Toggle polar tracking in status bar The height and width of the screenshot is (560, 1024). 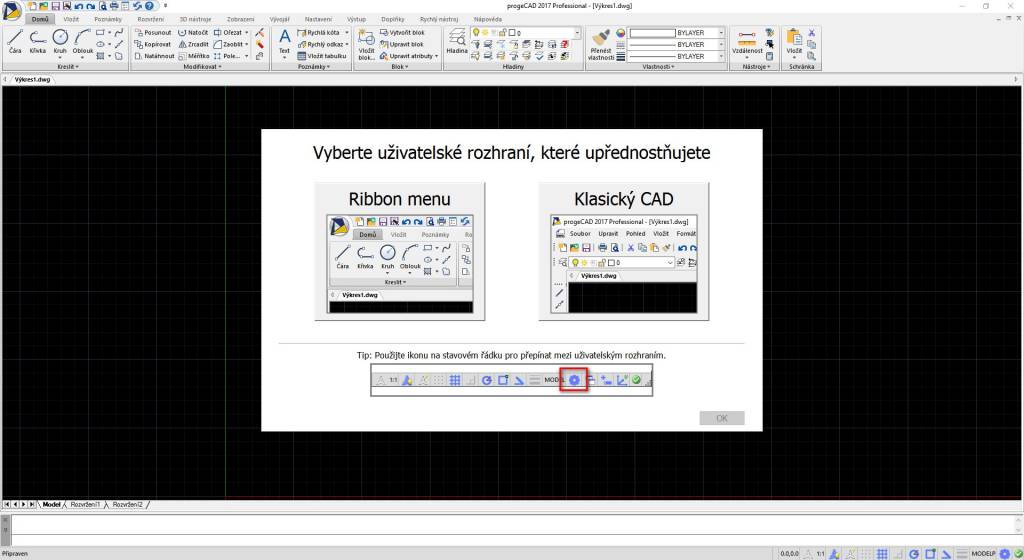[x=914, y=553]
